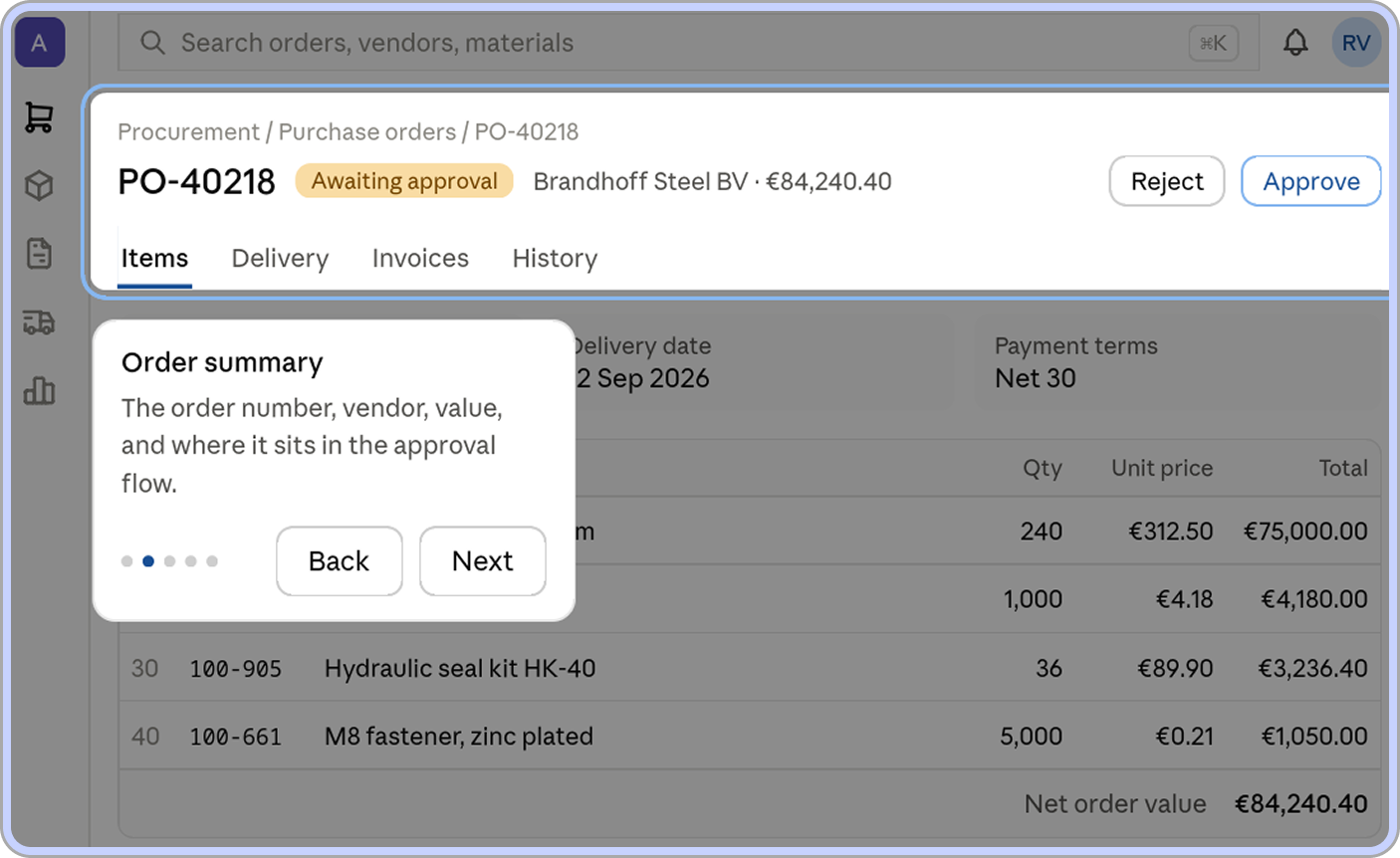Click 'M8 fastener, zinc plated' item

(459, 737)
